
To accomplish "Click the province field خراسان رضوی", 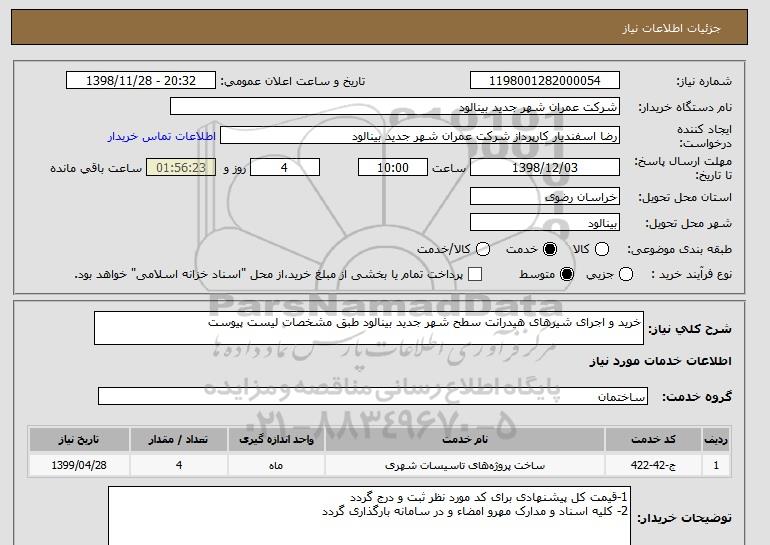I will 545,196.
